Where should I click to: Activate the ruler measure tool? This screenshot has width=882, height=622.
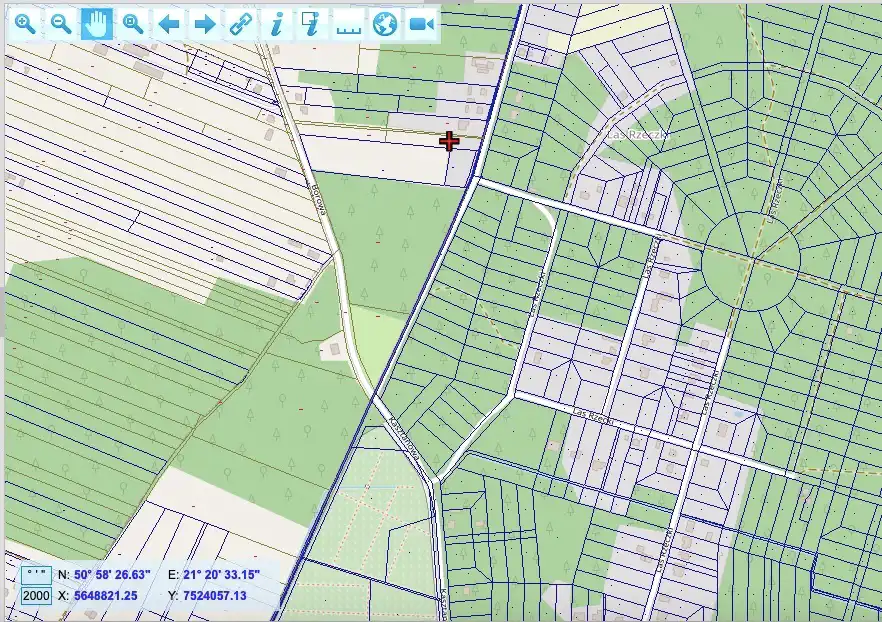pyautogui.click(x=348, y=24)
